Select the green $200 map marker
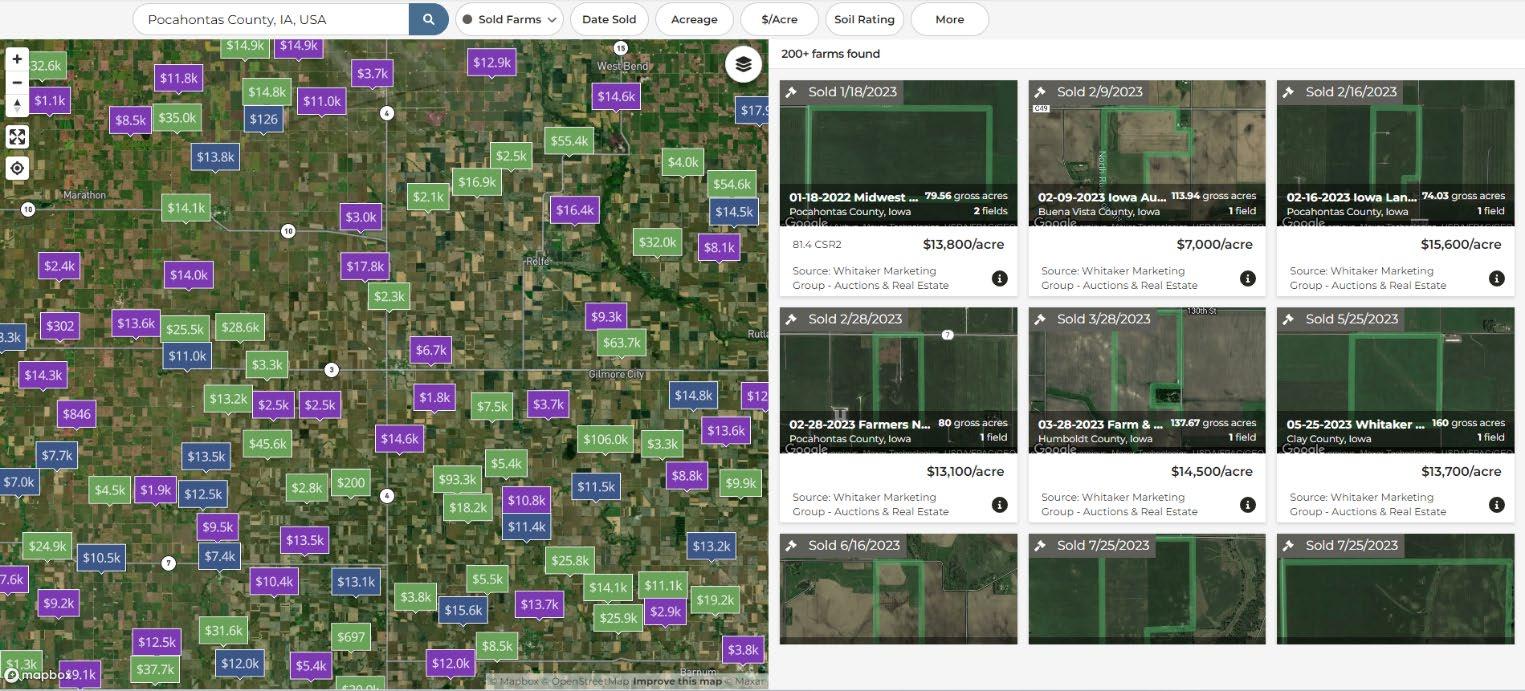Viewport: 1525px width, 691px height. tap(351, 483)
